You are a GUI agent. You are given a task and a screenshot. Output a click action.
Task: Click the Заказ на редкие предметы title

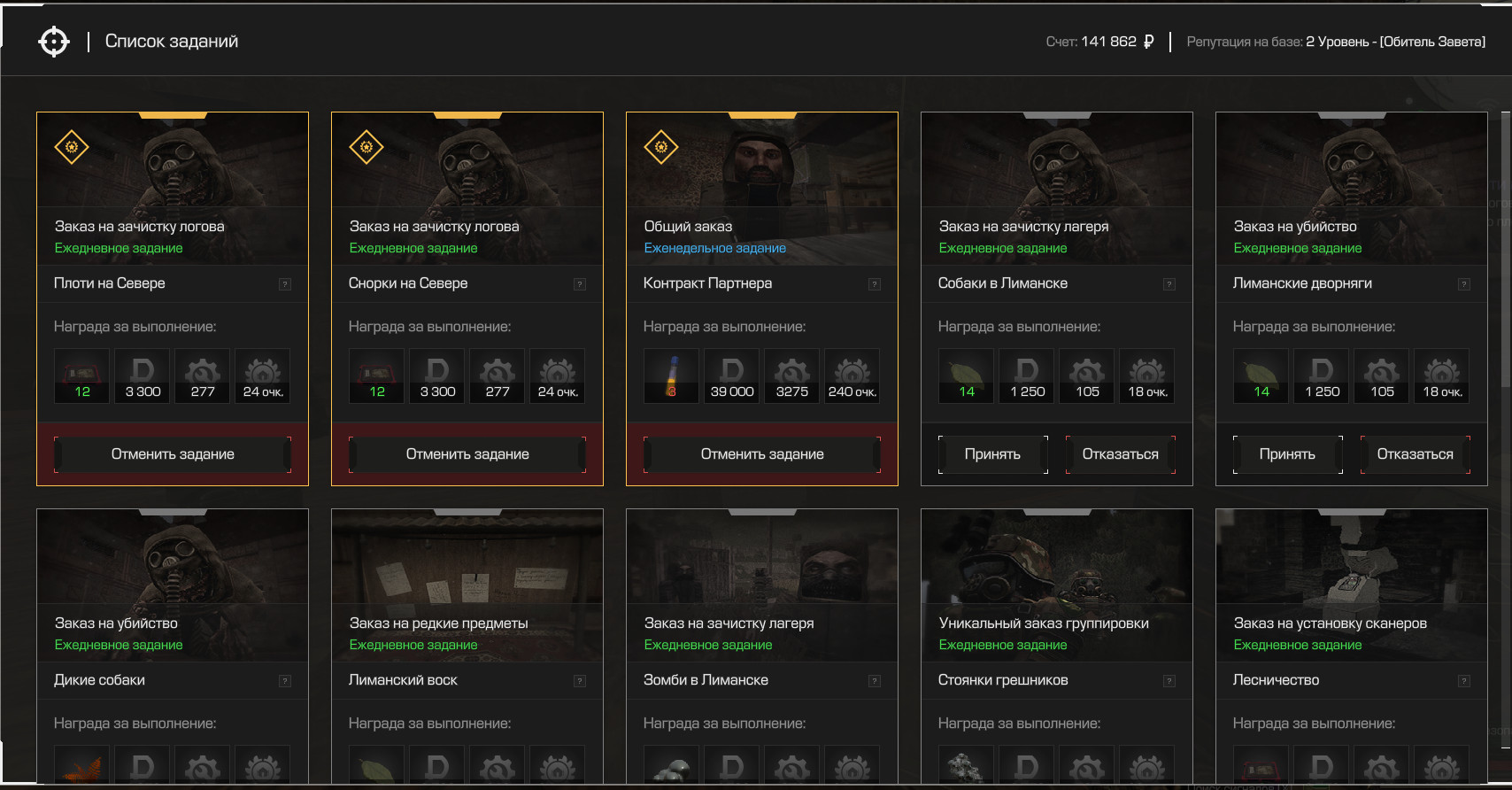(438, 623)
